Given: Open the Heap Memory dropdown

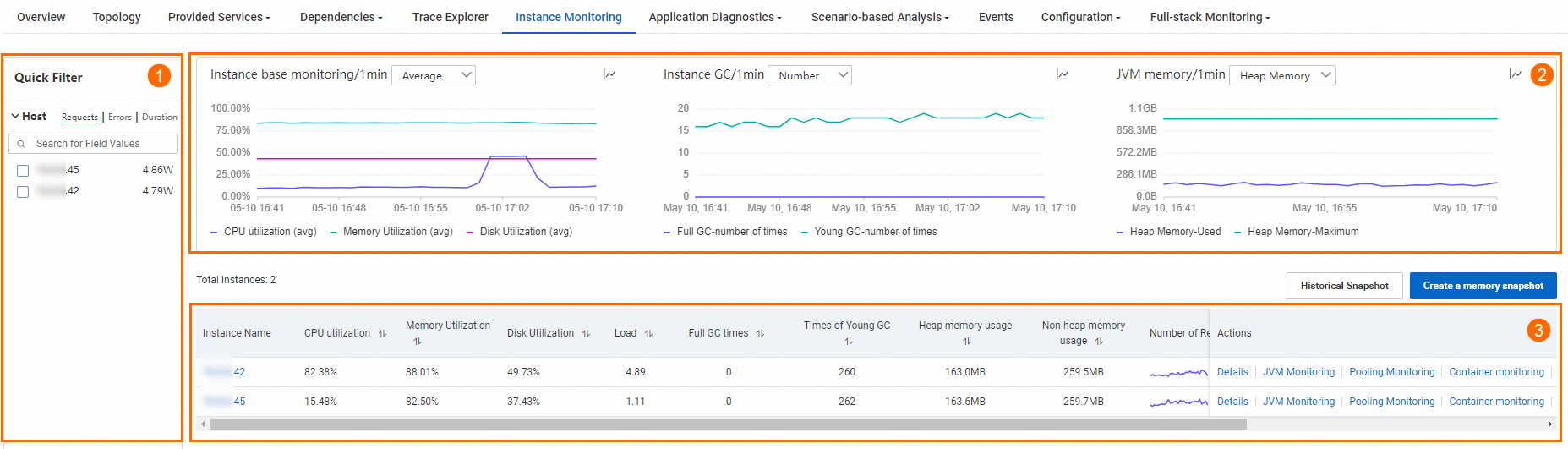Looking at the screenshot, I should coord(1281,75).
